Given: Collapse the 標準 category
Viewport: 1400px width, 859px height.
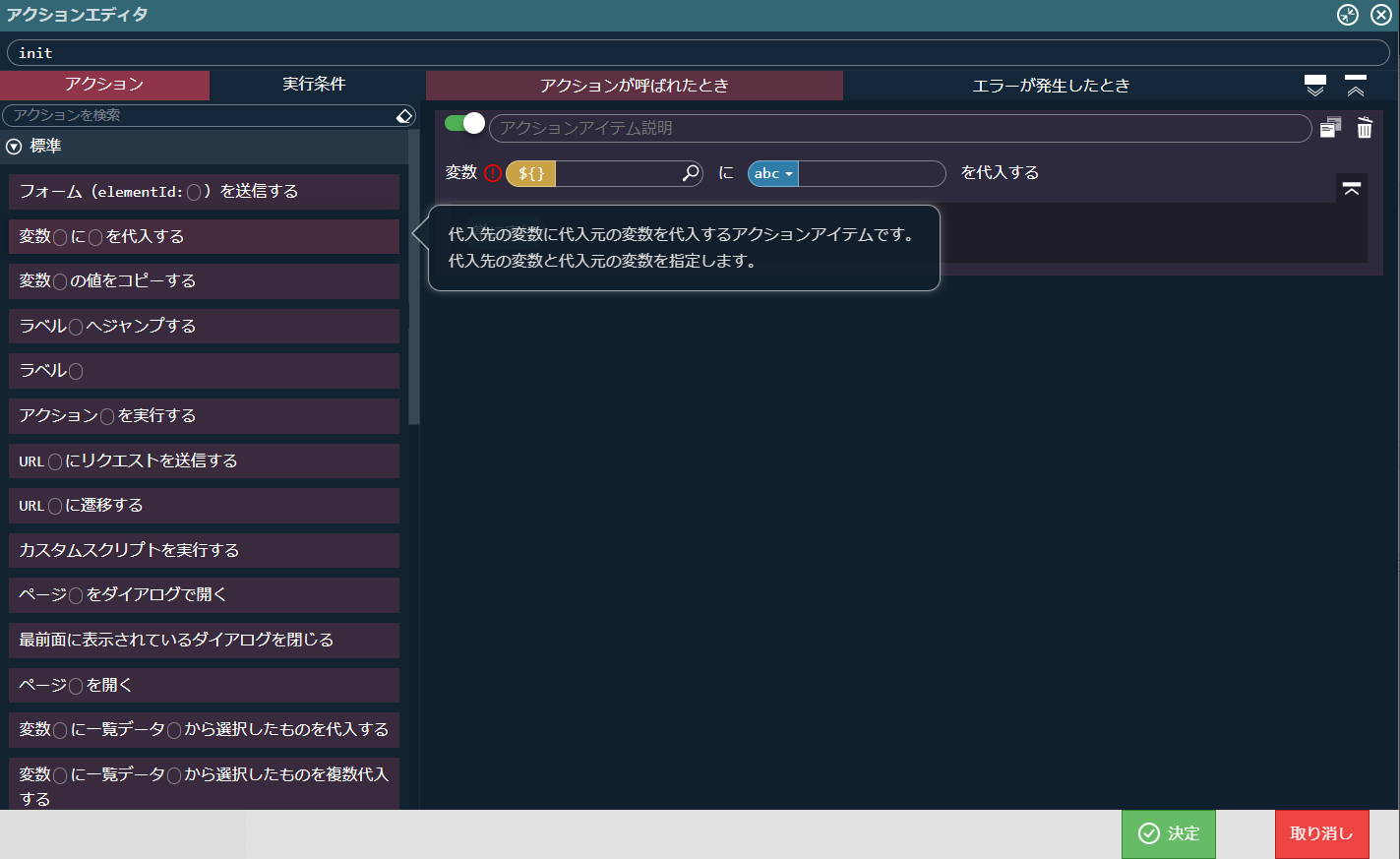Looking at the screenshot, I should [14, 147].
